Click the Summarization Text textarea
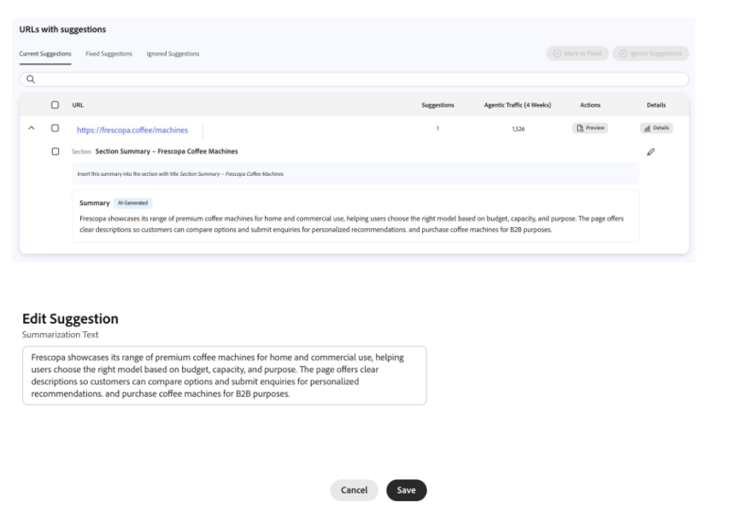750x526 pixels. [x=224, y=375]
